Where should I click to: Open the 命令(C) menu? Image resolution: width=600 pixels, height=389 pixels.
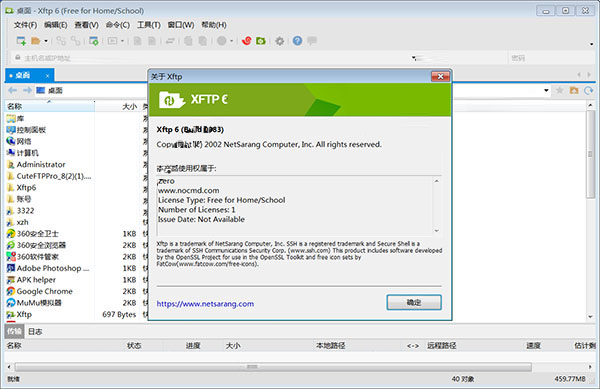tap(118, 25)
